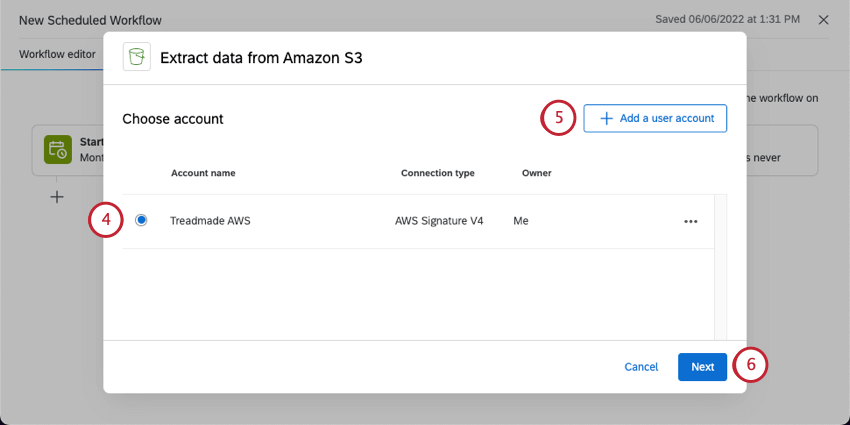Click the Extract data from Amazon S3 title
This screenshot has height=425, width=850.
(x=261, y=58)
